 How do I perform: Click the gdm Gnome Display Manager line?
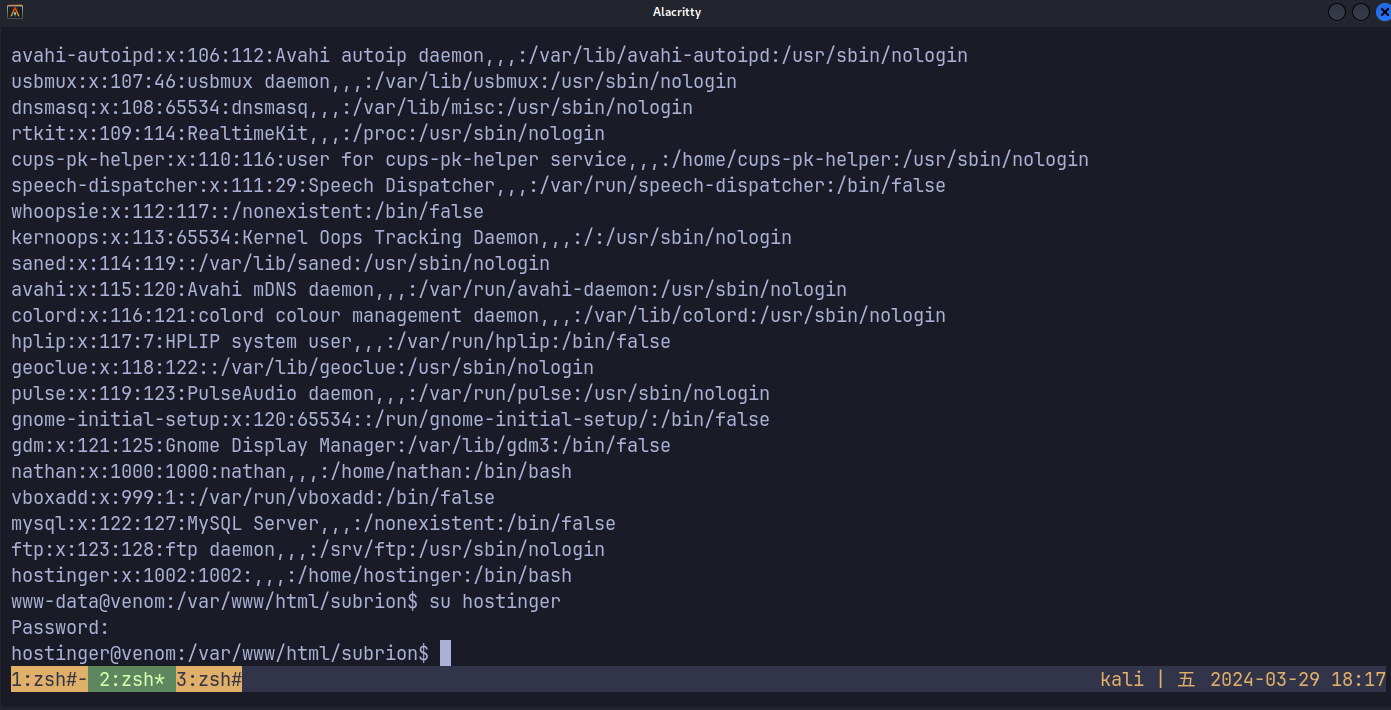(340, 445)
